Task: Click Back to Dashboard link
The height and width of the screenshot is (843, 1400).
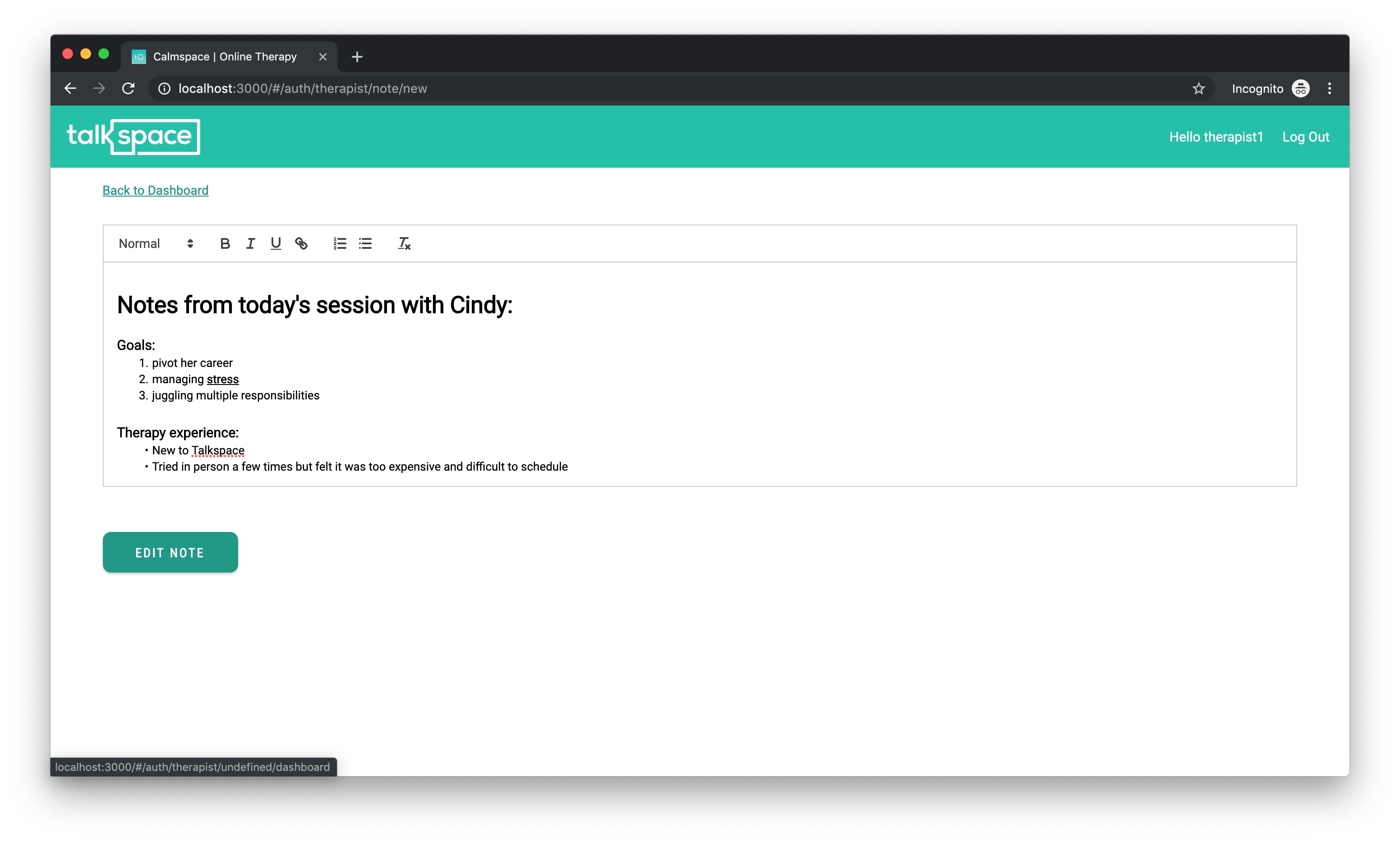Action: 156,190
